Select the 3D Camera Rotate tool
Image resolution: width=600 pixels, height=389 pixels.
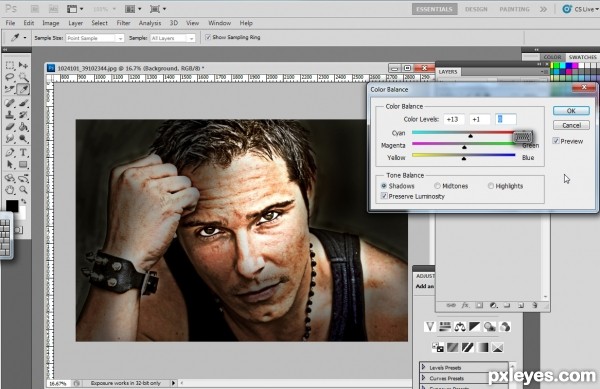tap(23, 178)
